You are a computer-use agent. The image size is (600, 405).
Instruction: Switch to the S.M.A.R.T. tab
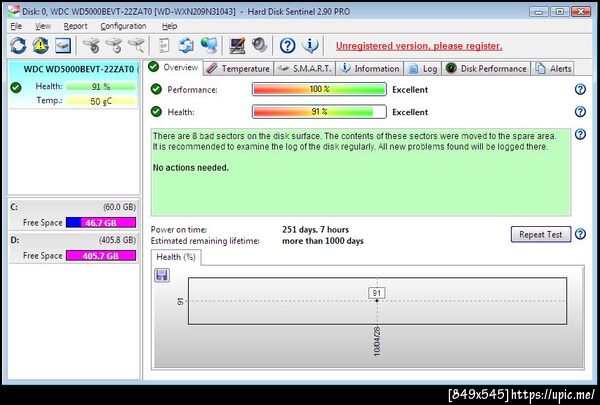tap(305, 69)
